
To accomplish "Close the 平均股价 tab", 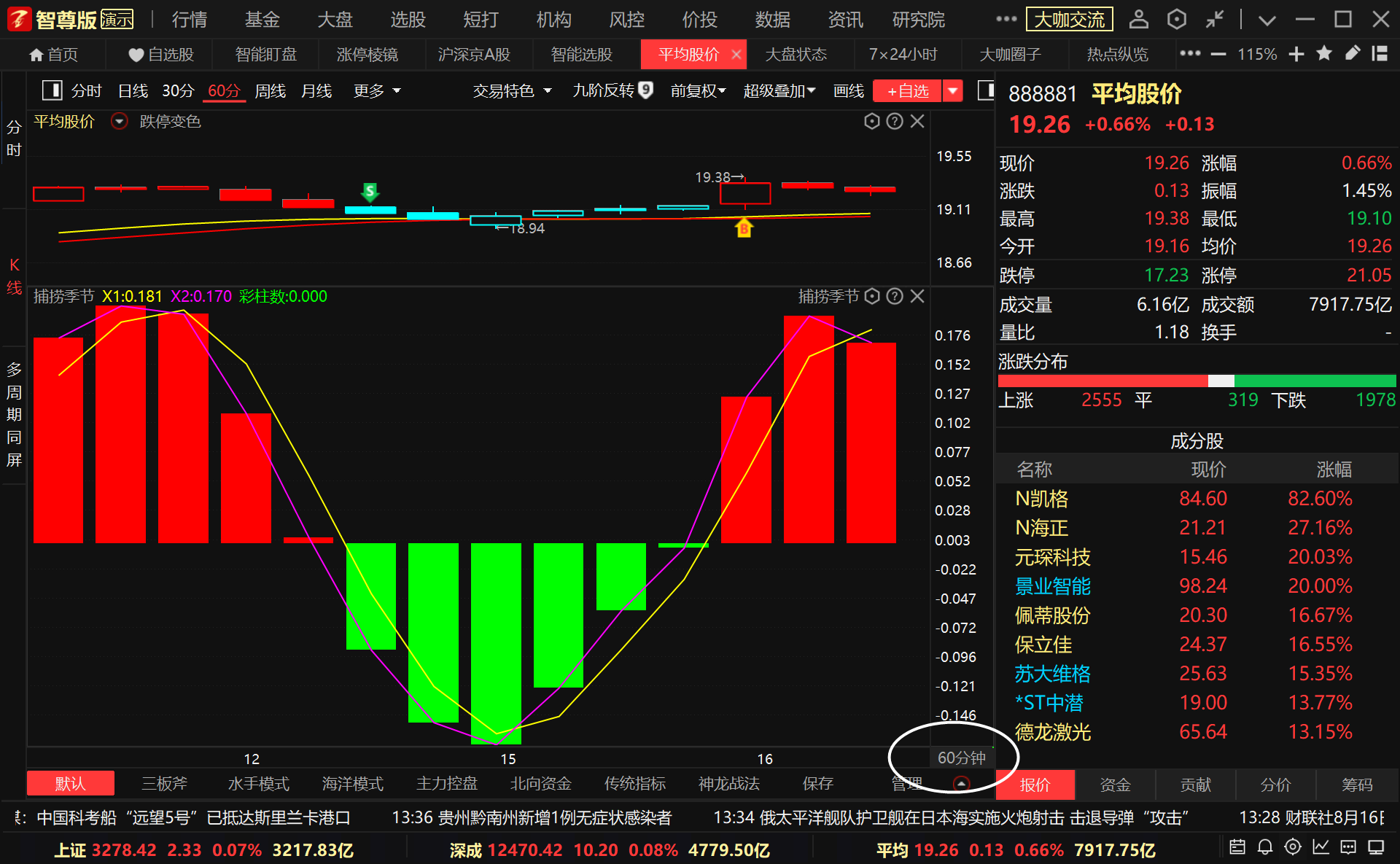I will click(736, 54).
